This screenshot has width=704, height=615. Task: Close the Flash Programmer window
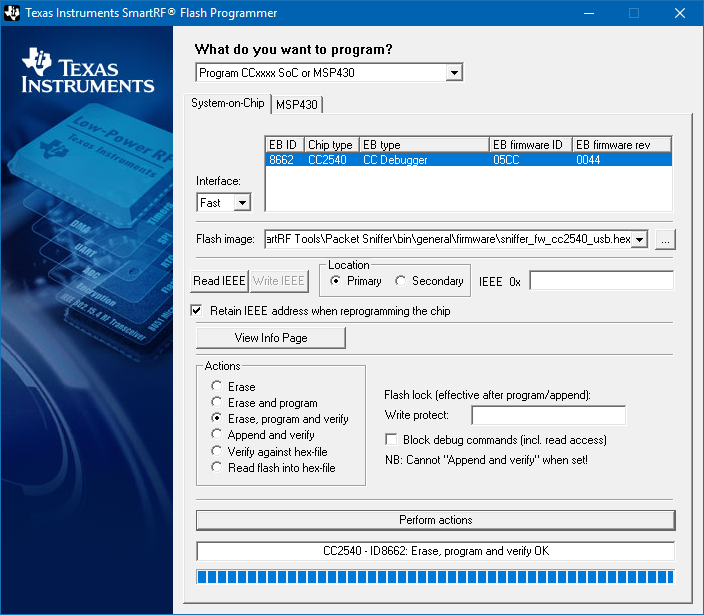click(x=680, y=13)
